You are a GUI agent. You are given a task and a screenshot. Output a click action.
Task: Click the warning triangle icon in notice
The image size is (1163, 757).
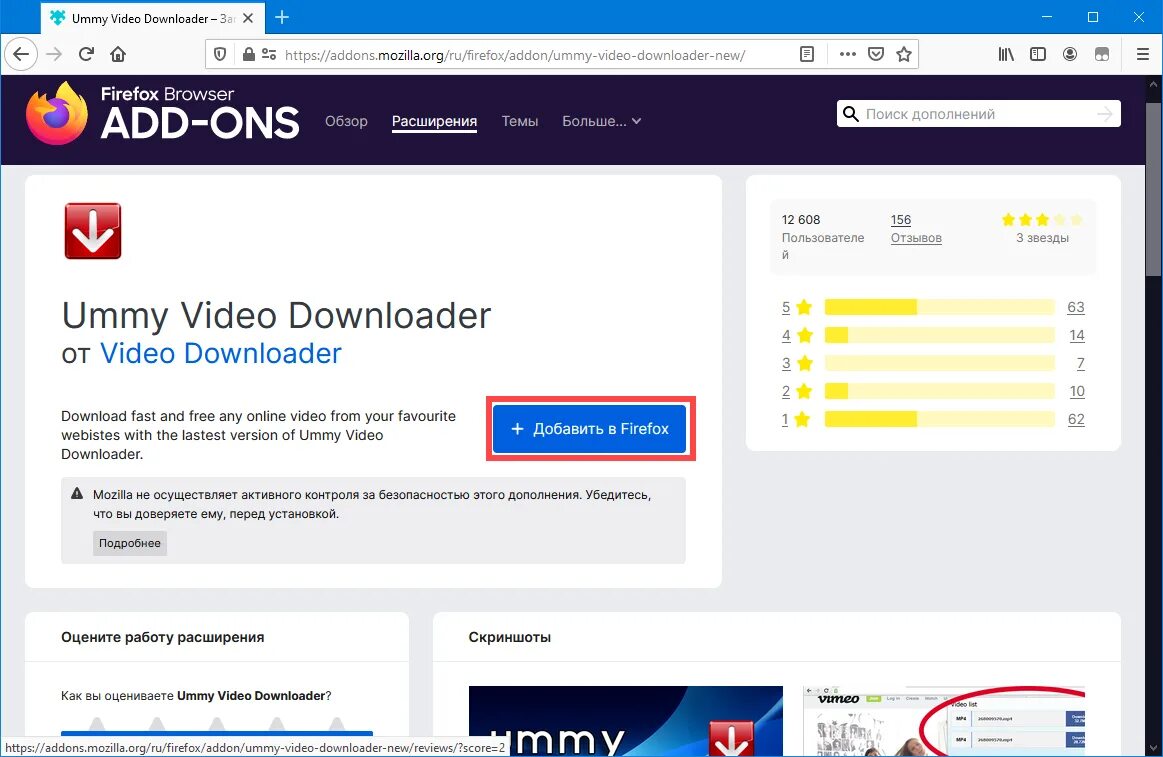tap(76, 494)
